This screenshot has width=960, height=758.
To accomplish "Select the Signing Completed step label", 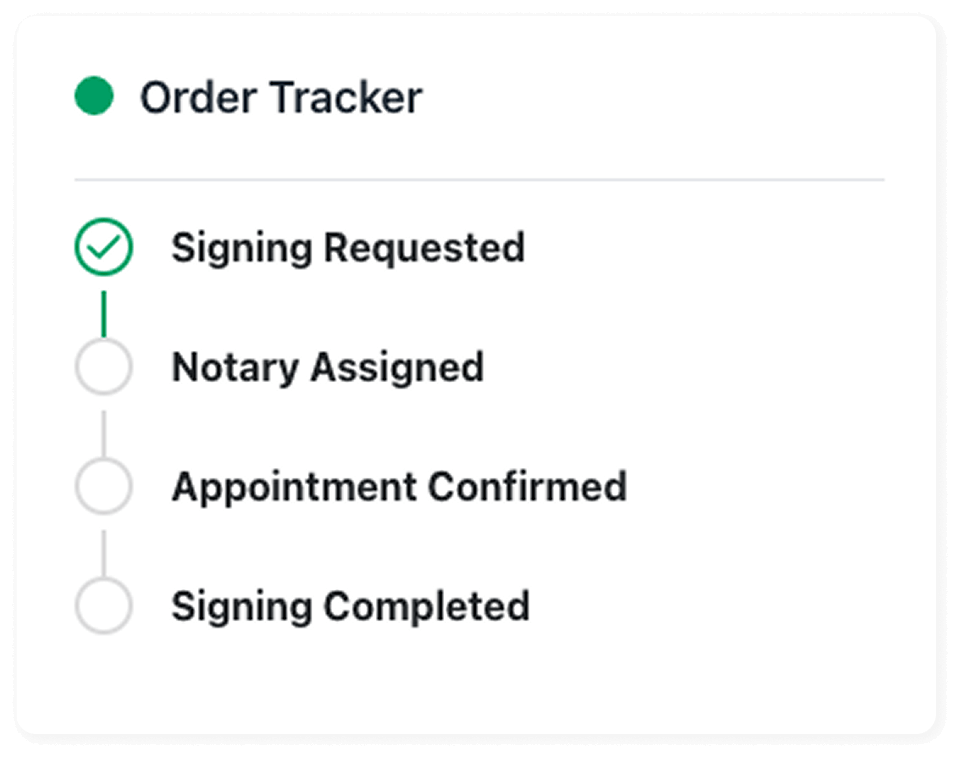I will point(350,607).
